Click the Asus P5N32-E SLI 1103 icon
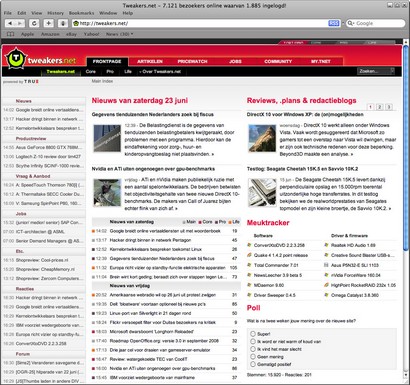The image size is (410, 385). (x=326, y=265)
